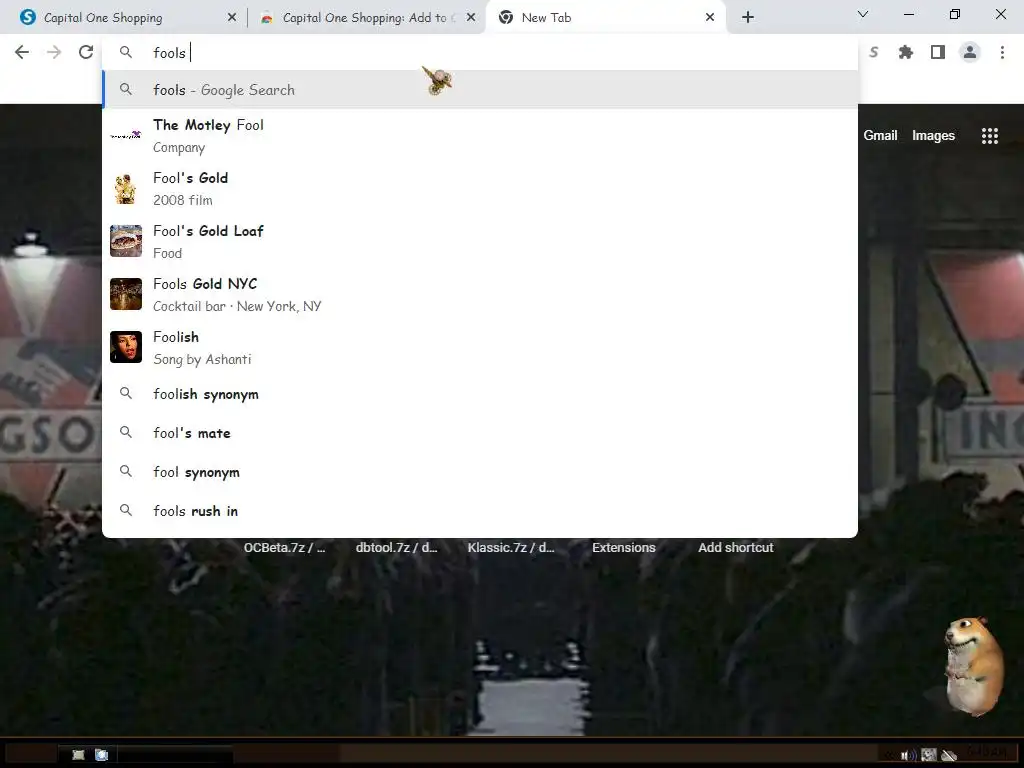Viewport: 1024px width, 768px height.
Task: Select 'fools rush in' suggestion
Action: [x=480, y=511]
